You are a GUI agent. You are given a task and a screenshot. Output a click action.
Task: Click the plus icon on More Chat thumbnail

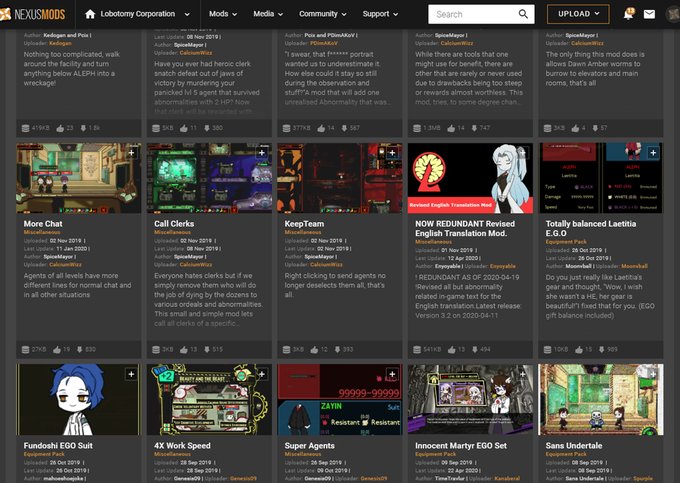click(x=131, y=153)
